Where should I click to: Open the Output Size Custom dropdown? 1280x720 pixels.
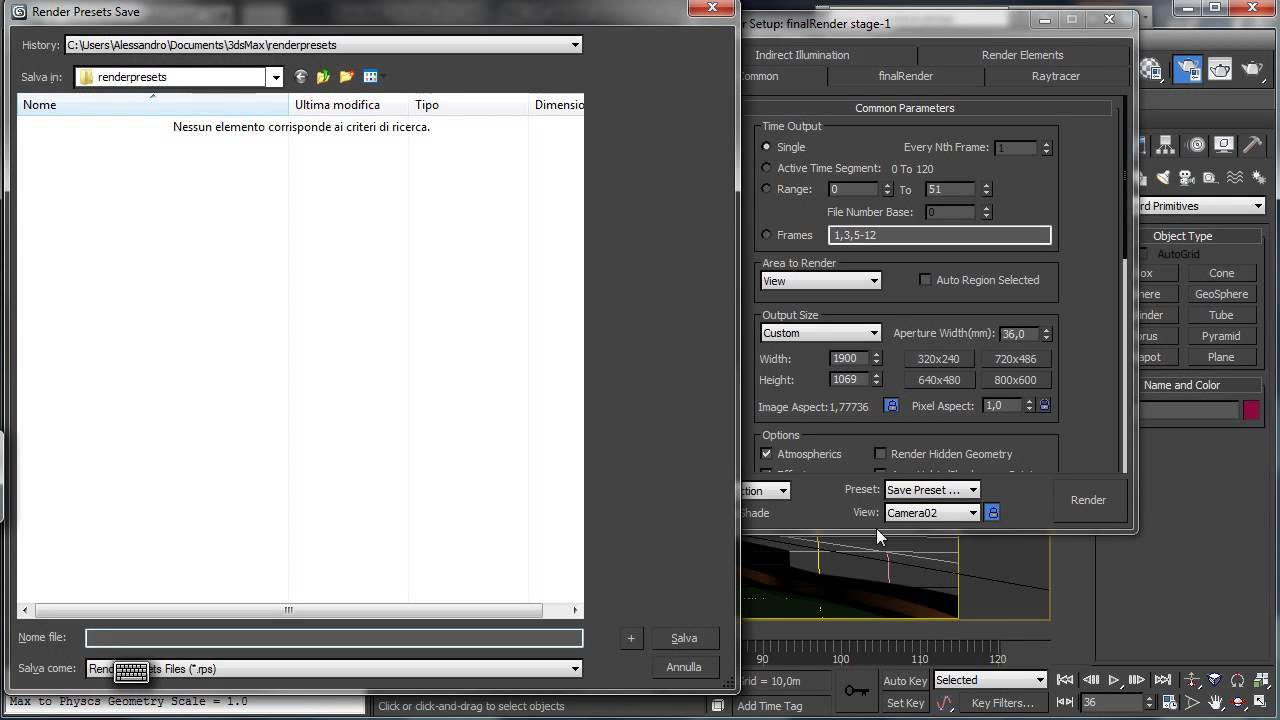coord(820,333)
